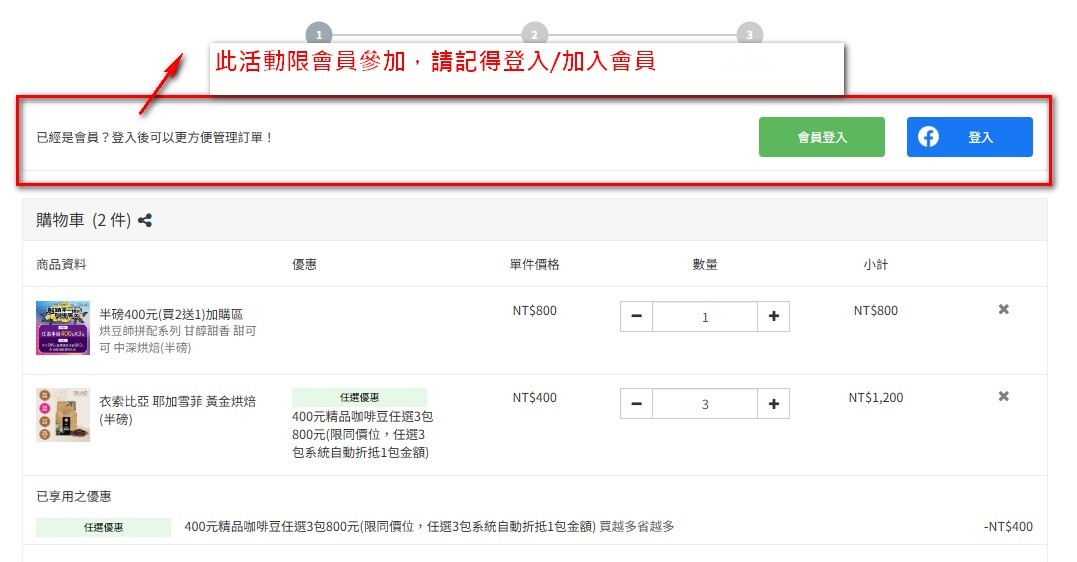Select quantity field showing 1

705,317
